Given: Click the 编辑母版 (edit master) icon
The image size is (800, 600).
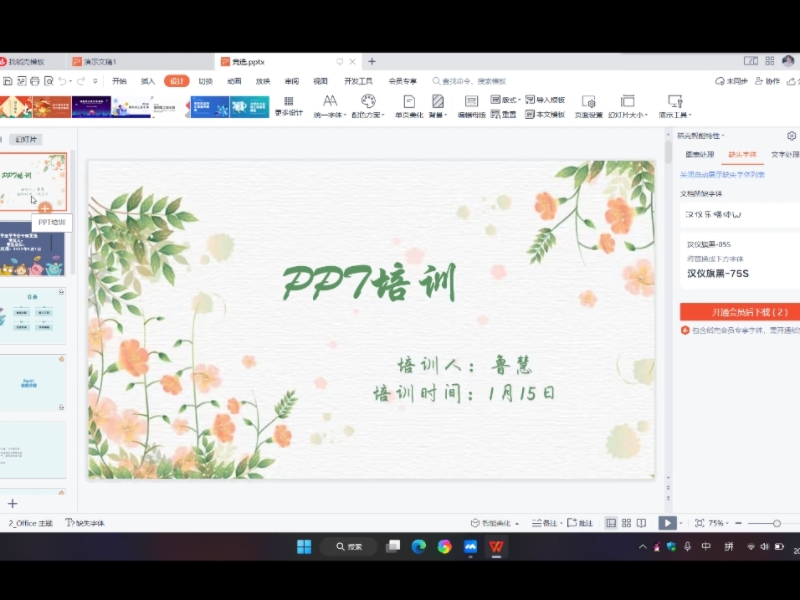Looking at the screenshot, I should 471,106.
